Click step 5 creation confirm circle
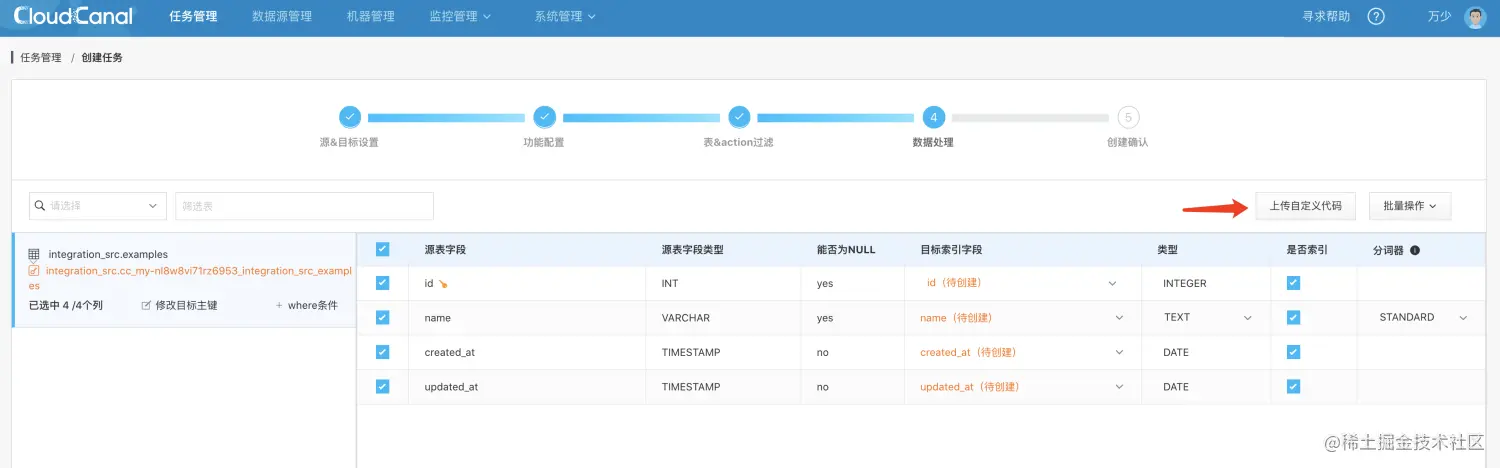This screenshot has height=468, width=1500. pyautogui.click(x=1128, y=117)
